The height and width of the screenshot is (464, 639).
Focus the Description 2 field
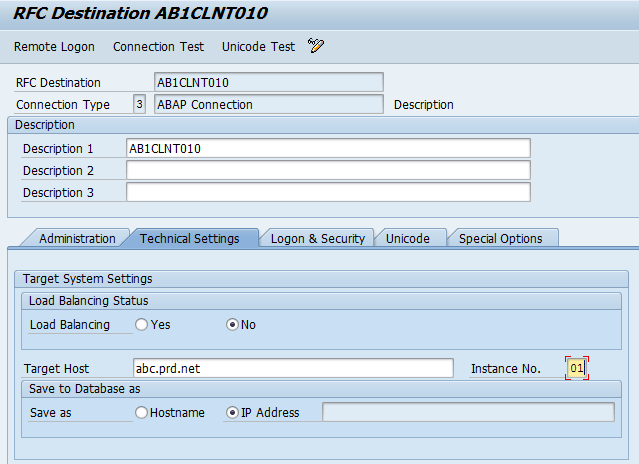pos(327,171)
